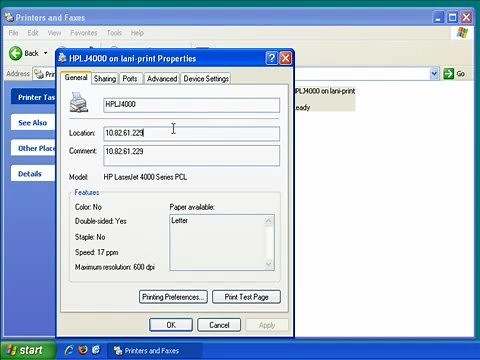
Task: Expand the Details panel
Action: (33, 173)
